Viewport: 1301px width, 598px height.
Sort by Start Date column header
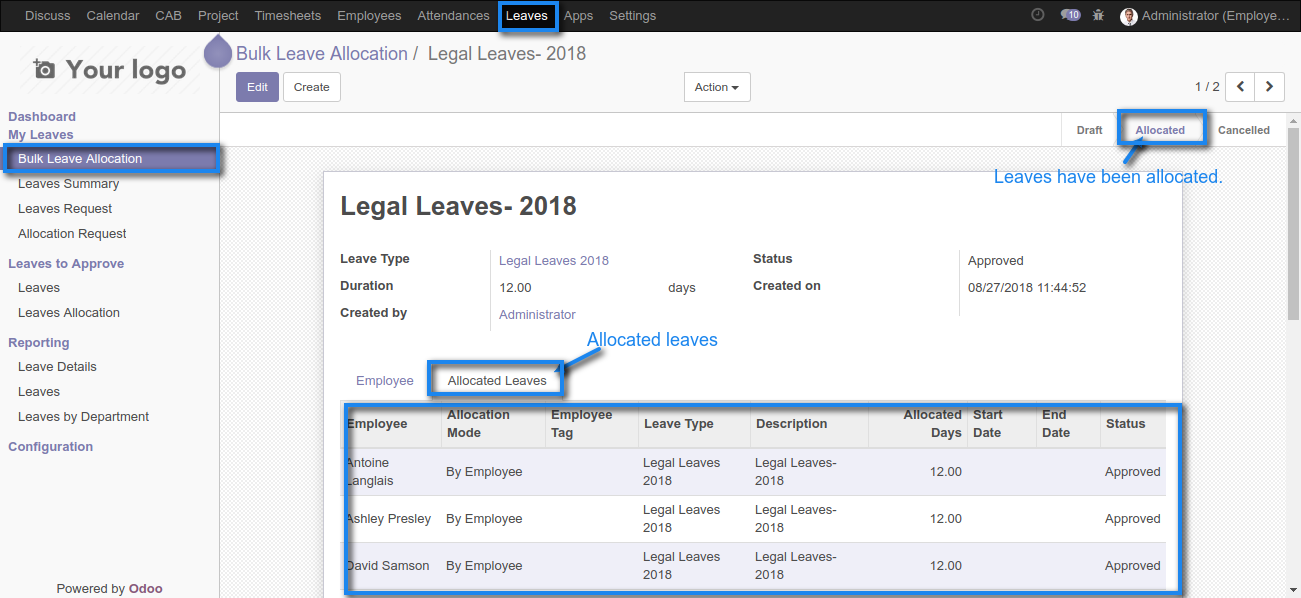[1001, 424]
